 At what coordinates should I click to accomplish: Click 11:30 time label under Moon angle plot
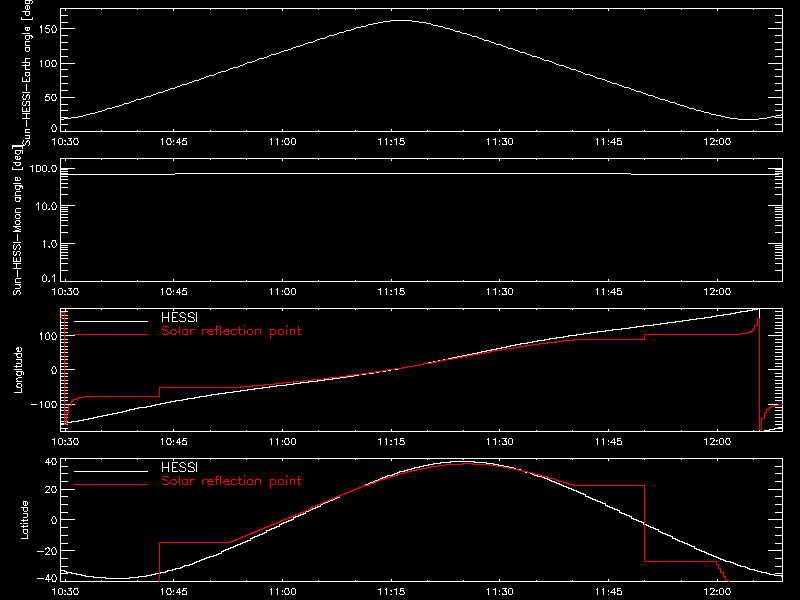click(x=500, y=292)
